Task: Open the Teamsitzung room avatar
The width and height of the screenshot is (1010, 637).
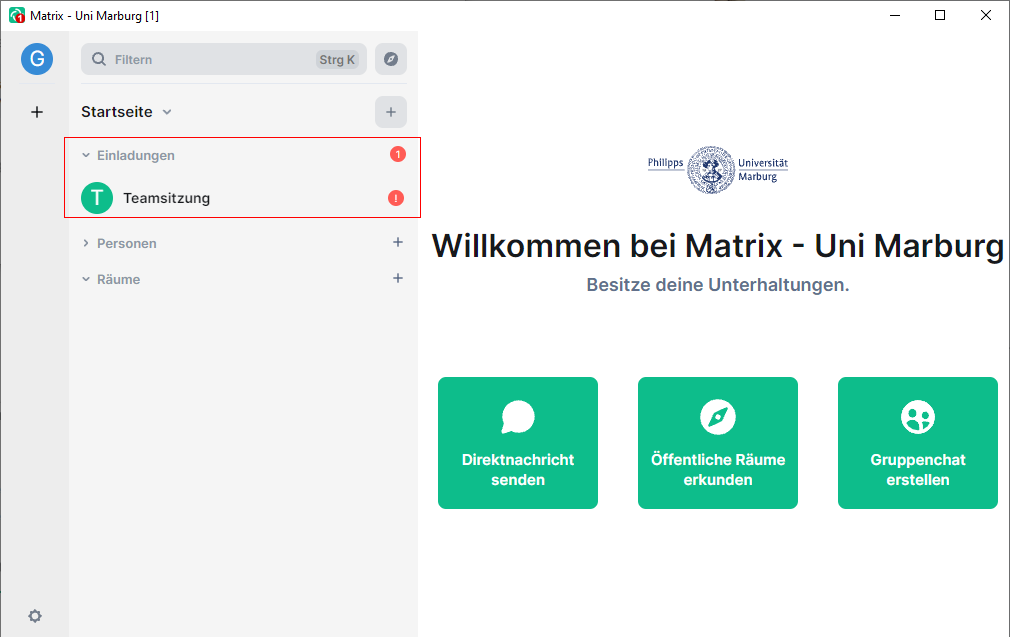Action: coord(97,198)
